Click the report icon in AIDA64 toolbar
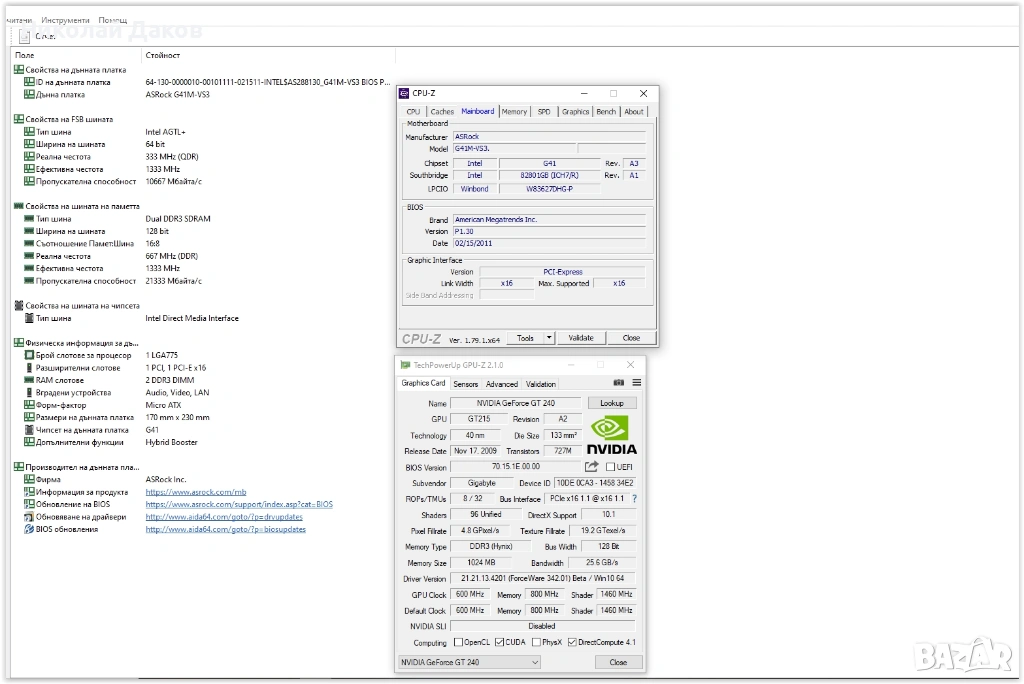 [x=25, y=36]
